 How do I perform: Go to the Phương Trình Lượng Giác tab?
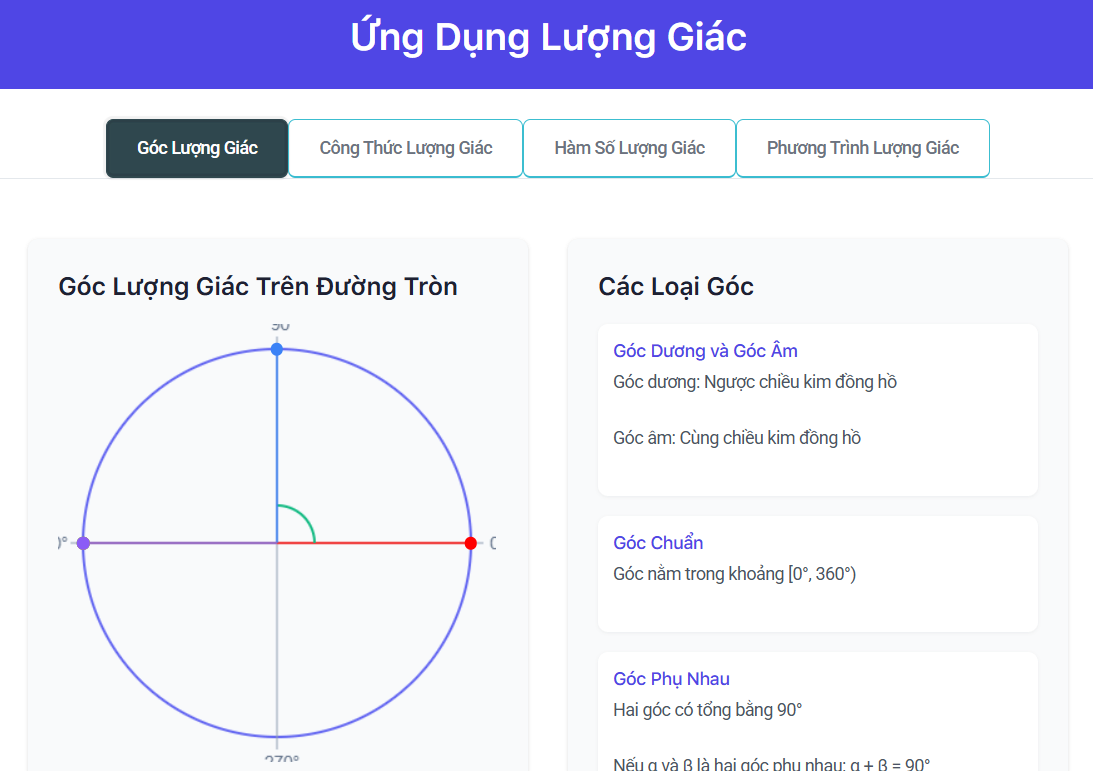pos(862,148)
